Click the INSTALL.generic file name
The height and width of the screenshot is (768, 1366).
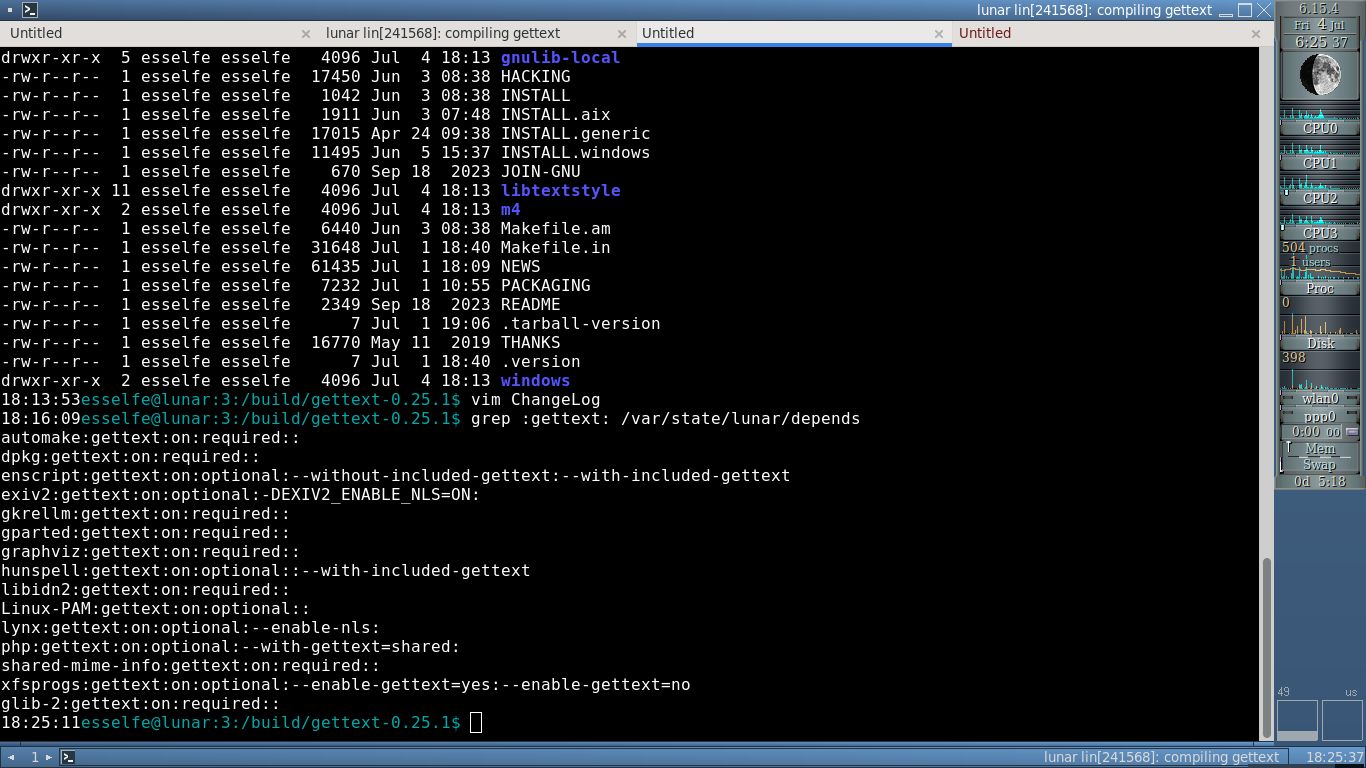pos(575,134)
